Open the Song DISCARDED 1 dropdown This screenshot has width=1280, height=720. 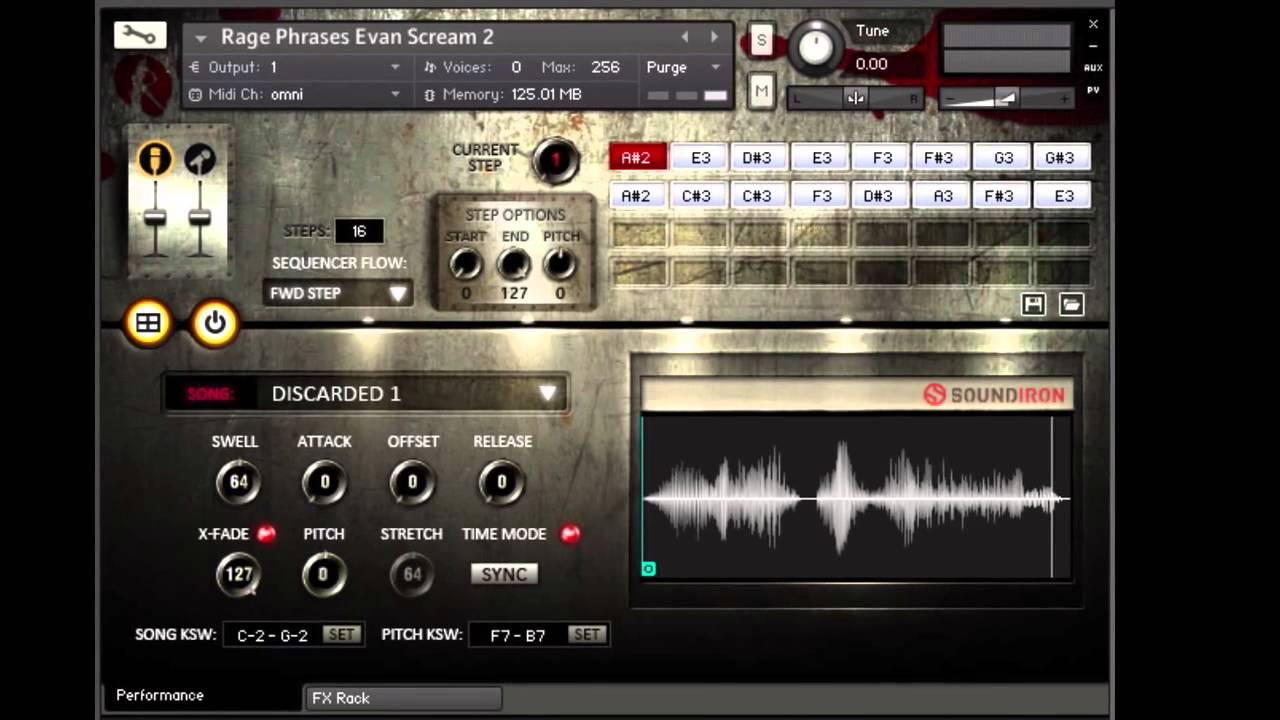365,393
